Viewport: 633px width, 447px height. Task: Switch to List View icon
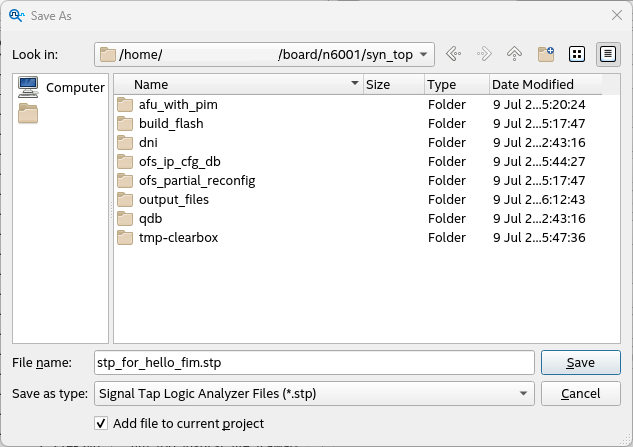577,54
